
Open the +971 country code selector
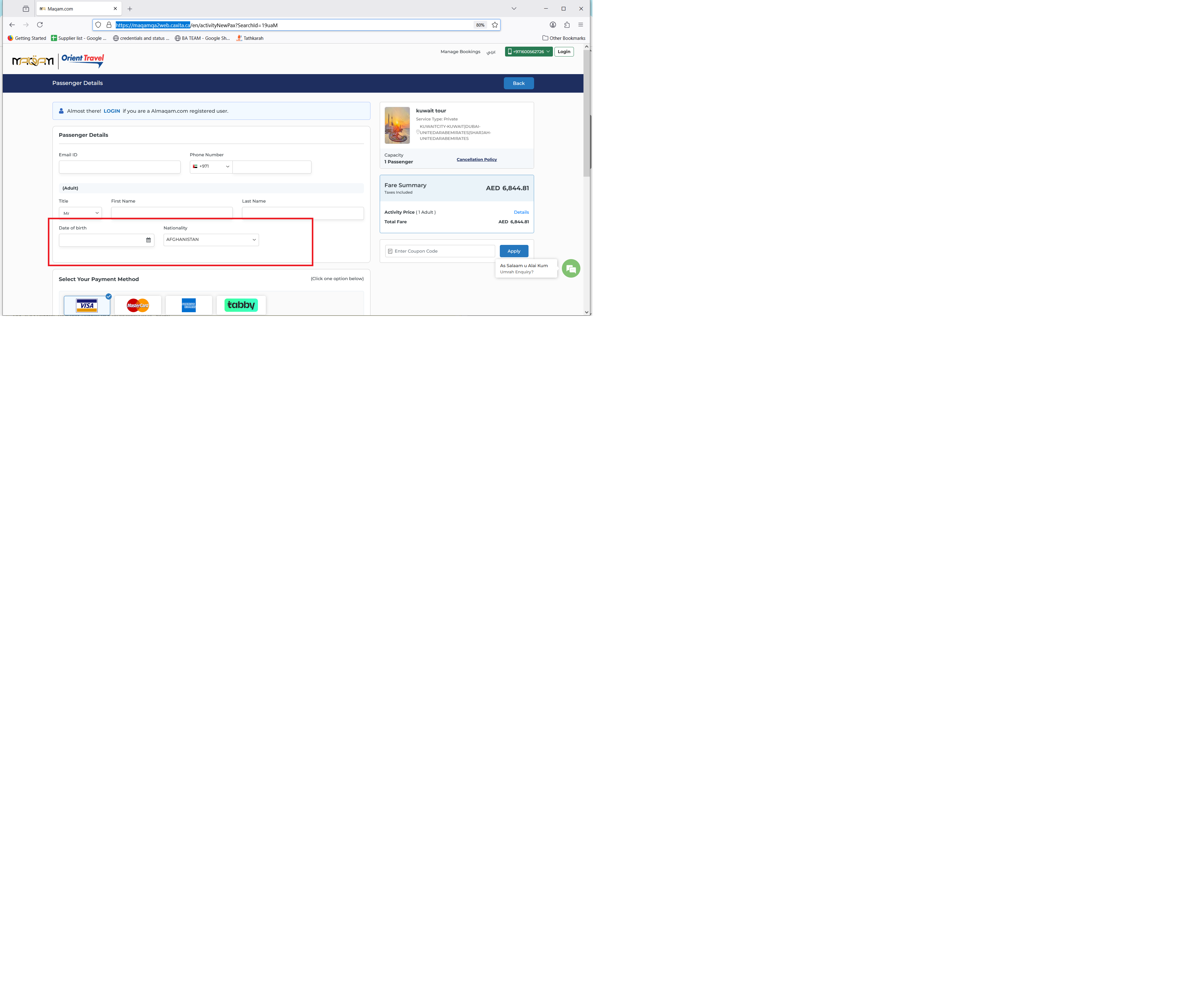tap(211, 167)
